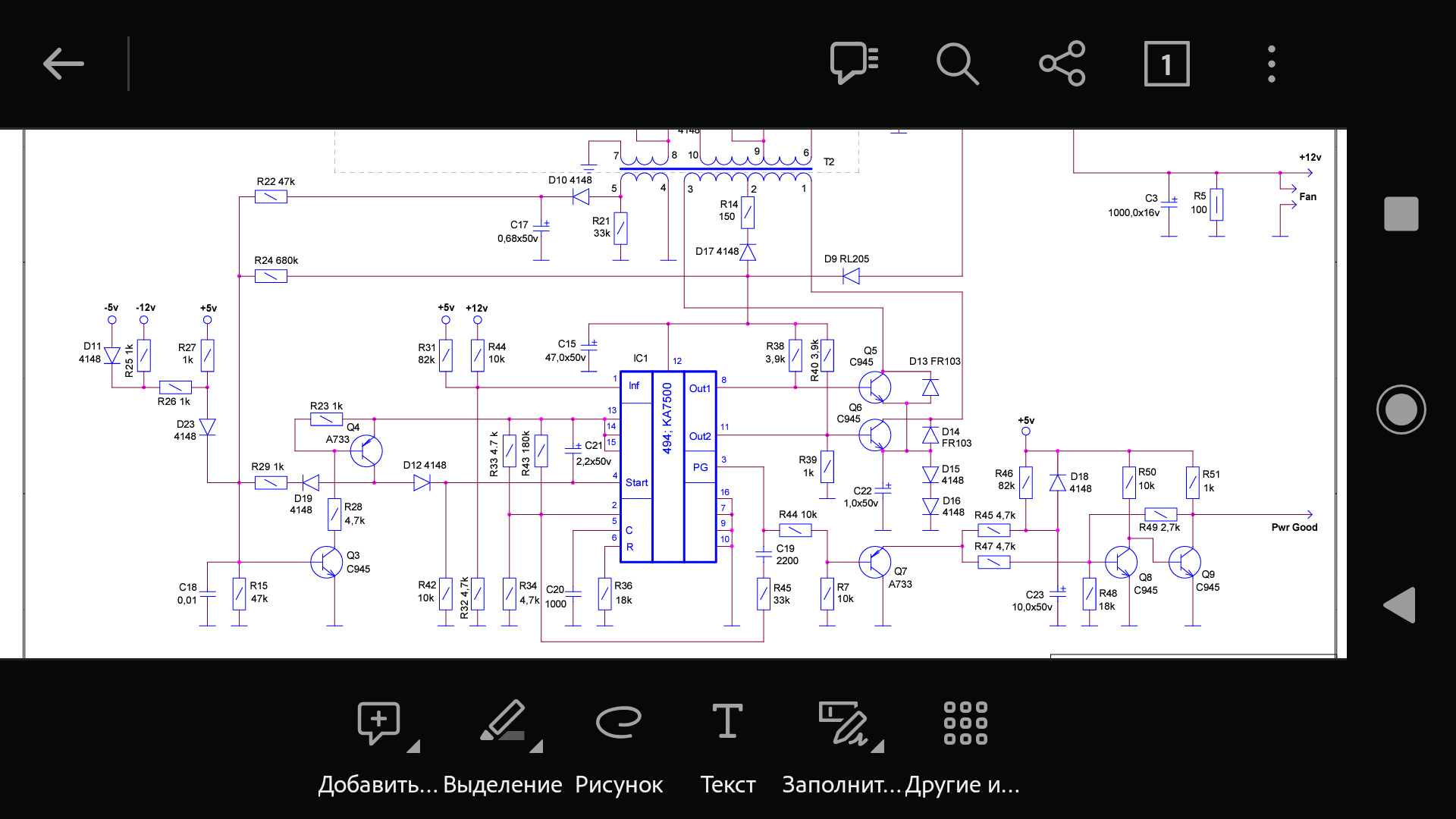Tap the Другие и... label
The width and height of the screenshot is (1456, 819).
coord(962,785)
